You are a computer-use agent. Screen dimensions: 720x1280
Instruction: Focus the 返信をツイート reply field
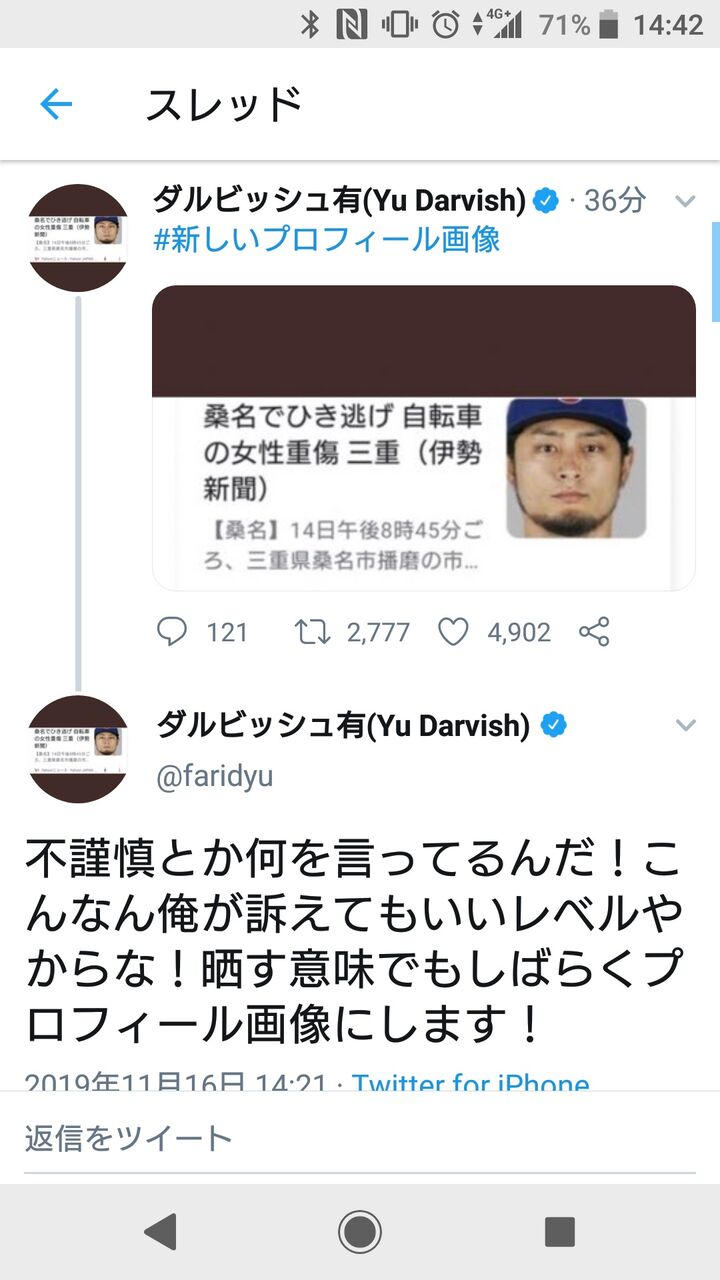click(x=360, y=1138)
